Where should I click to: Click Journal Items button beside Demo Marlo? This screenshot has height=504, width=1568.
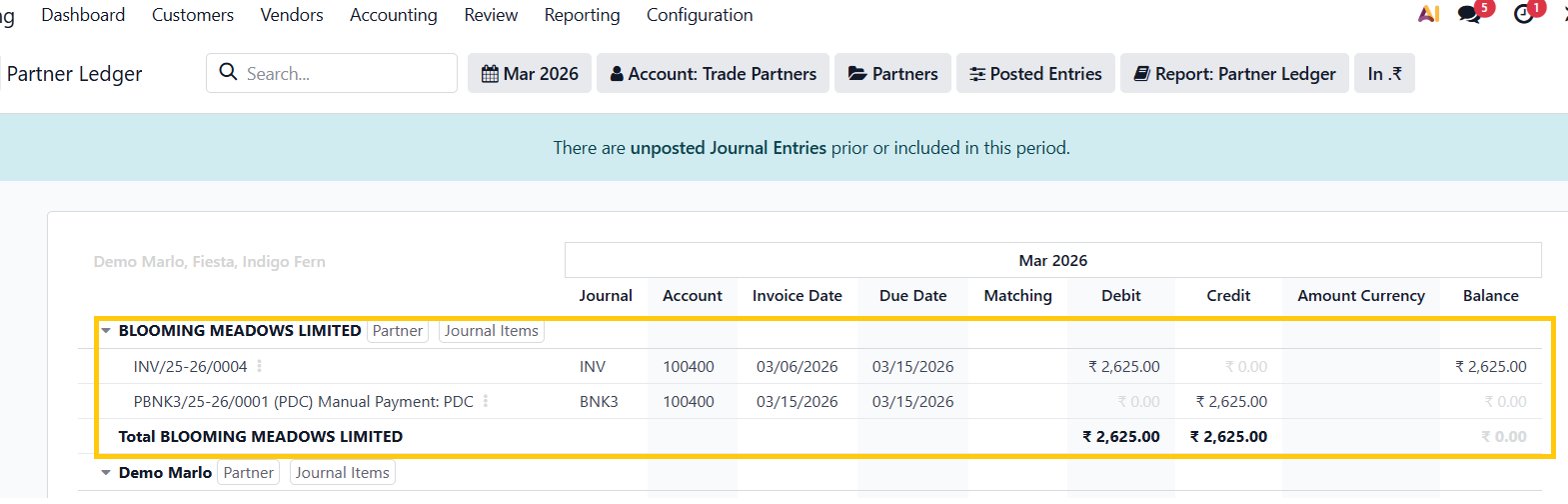pos(342,473)
